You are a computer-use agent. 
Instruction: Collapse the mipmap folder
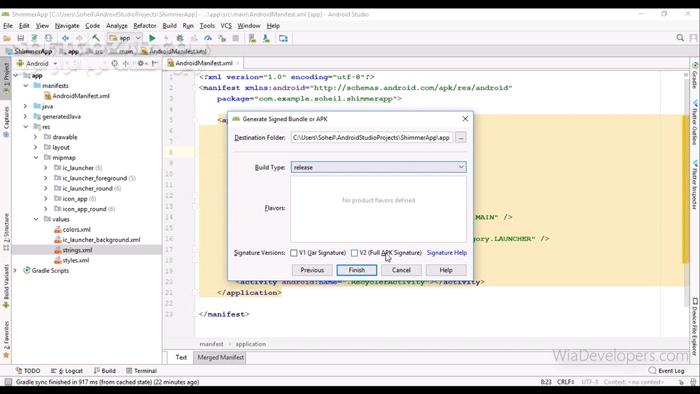click(36, 158)
